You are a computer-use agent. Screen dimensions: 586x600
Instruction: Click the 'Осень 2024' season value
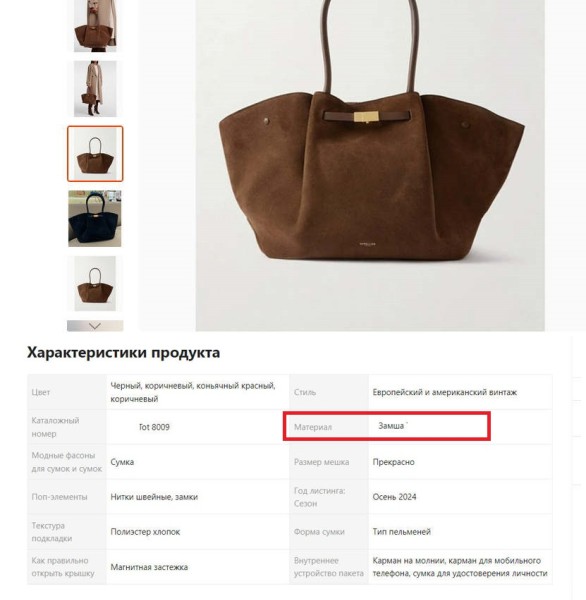pos(394,497)
